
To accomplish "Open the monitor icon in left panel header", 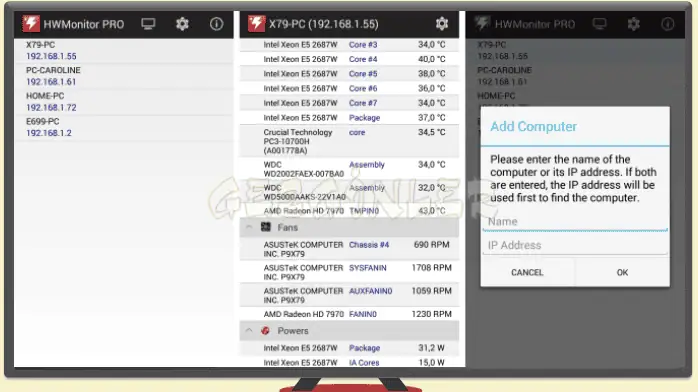I will (x=148, y=24).
